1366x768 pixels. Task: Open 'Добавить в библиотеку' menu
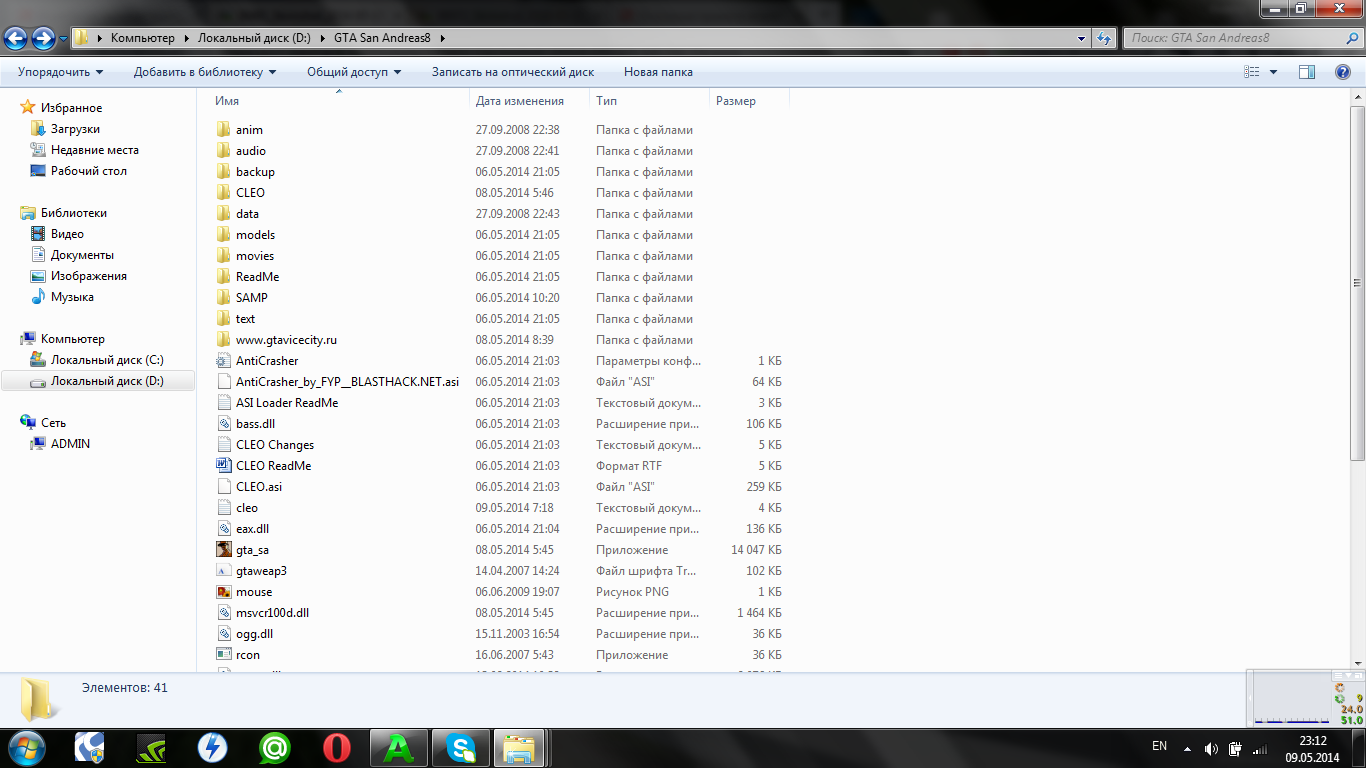205,72
